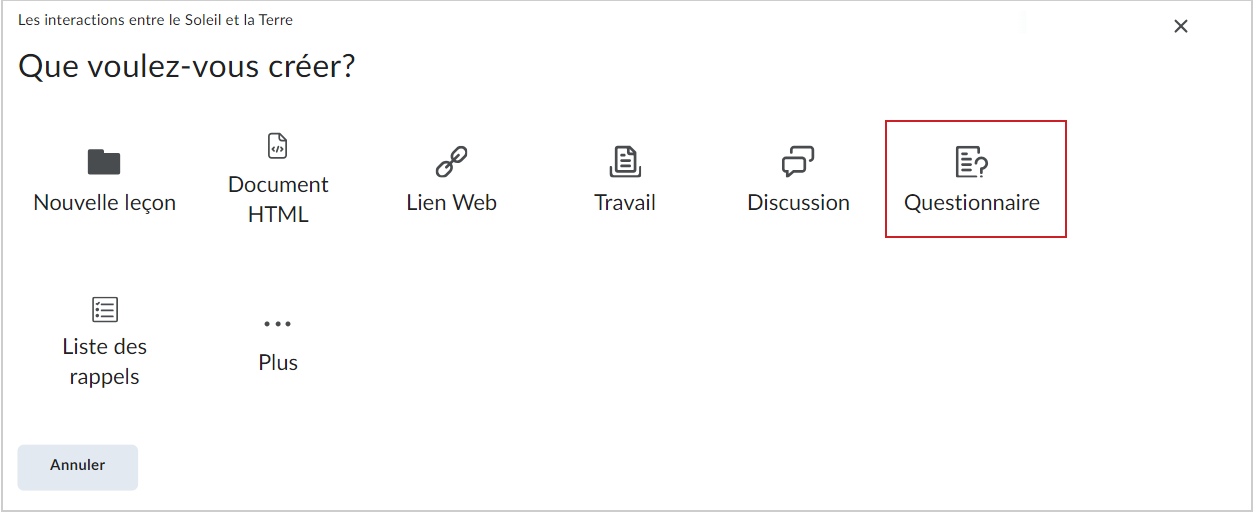Click the Travail assignment icon
1254x512 pixels.
[x=625, y=161]
